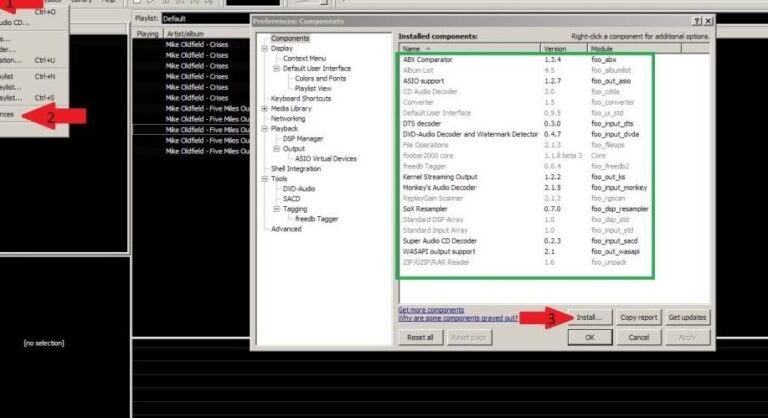Viewport: 768px width, 418px height.
Task: Click the Playing column header in playlist
Action: click(x=147, y=34)
